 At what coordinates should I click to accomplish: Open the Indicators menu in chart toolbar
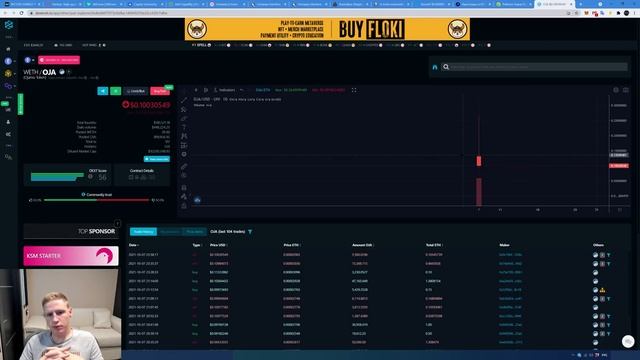(x=224, y=90)
